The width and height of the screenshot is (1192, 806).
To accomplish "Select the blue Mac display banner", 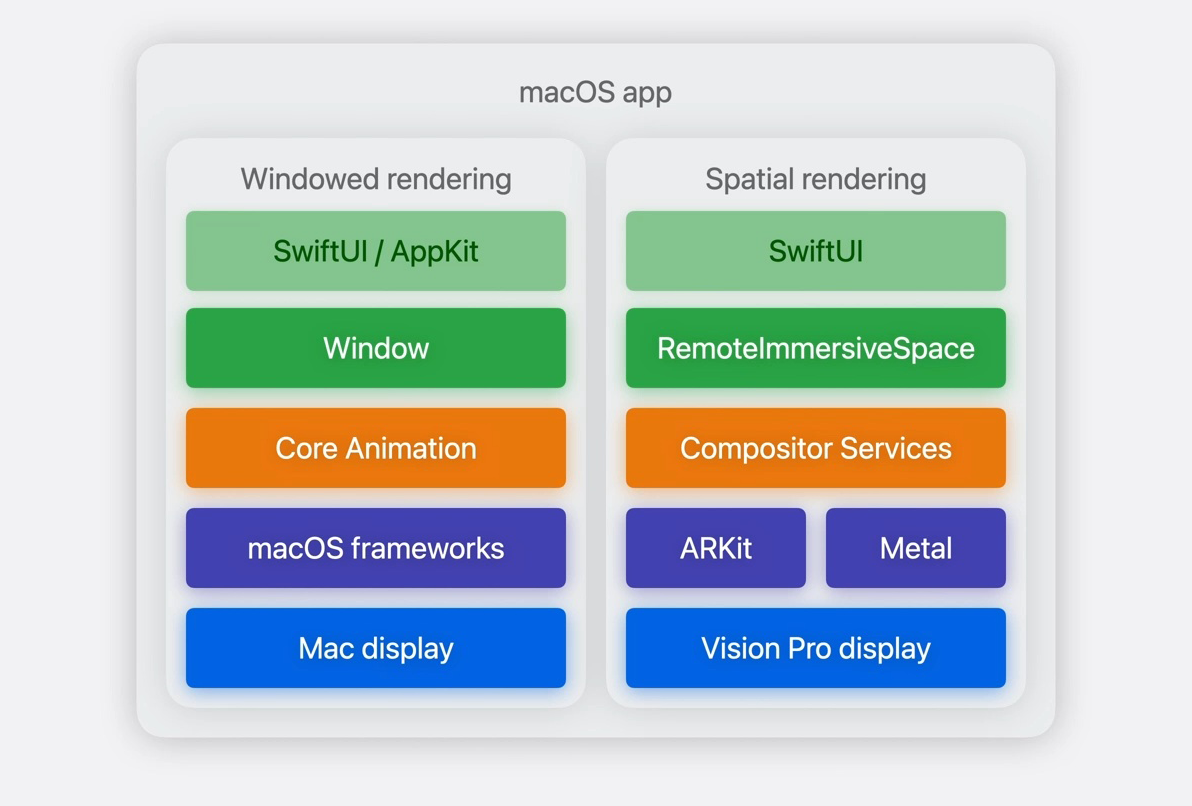I will point(375,647).
